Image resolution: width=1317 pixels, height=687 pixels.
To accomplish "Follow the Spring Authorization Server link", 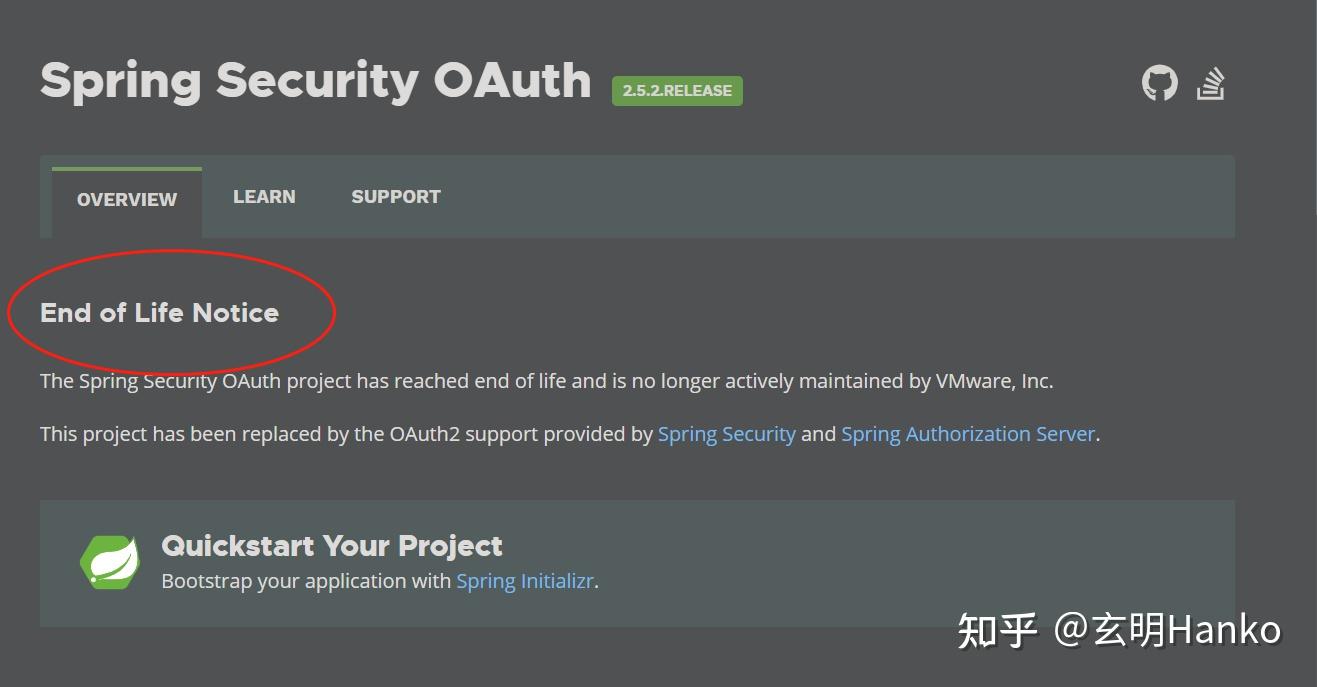I will click(967, 433).
